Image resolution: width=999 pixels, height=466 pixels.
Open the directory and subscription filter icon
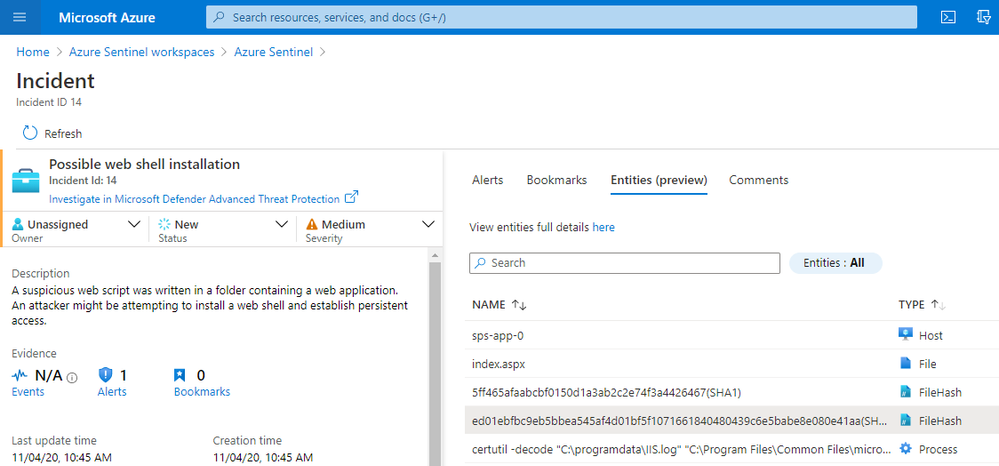coord(984,17)
